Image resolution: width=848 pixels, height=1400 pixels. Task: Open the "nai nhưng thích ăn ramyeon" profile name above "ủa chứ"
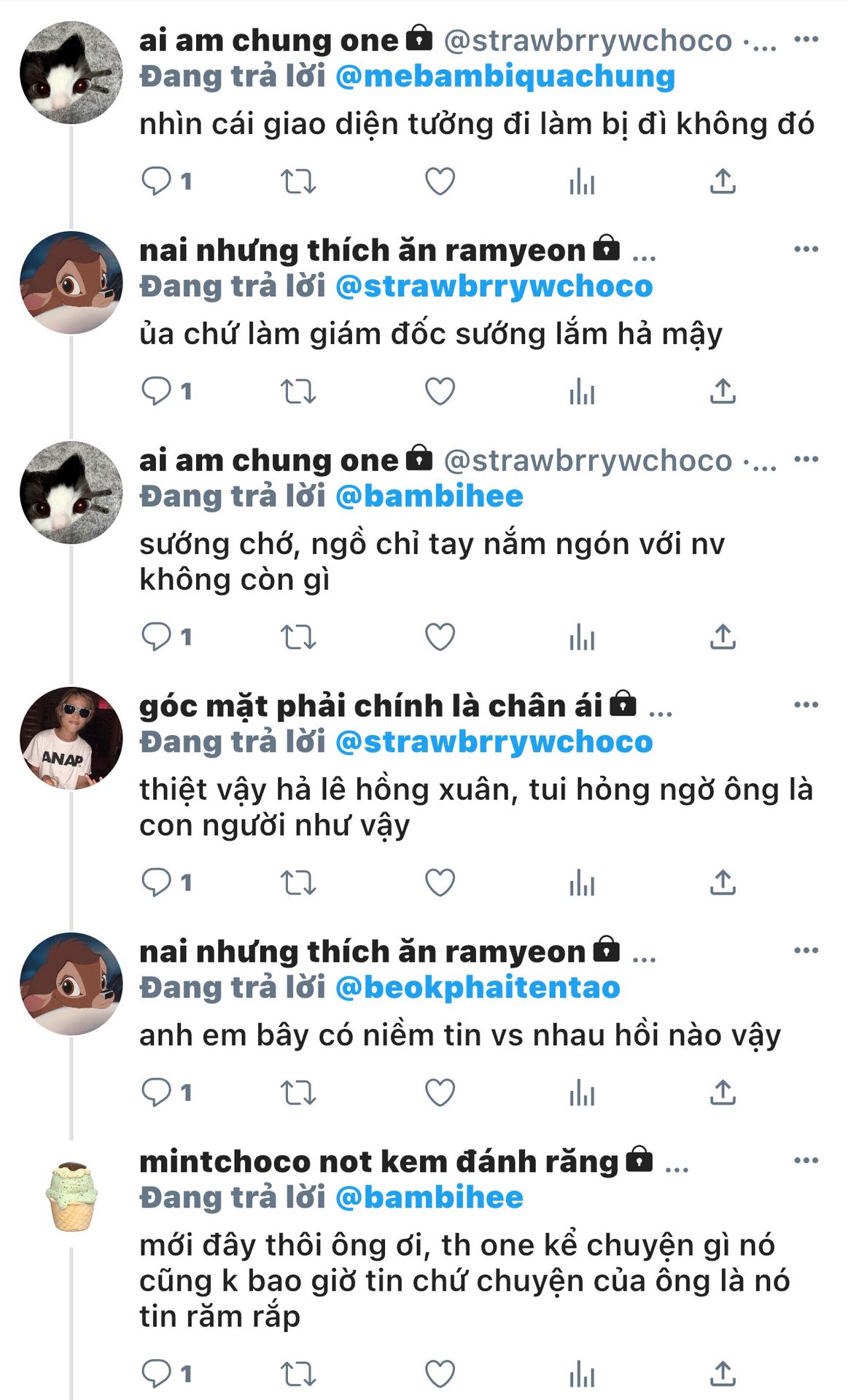(362, 250)
